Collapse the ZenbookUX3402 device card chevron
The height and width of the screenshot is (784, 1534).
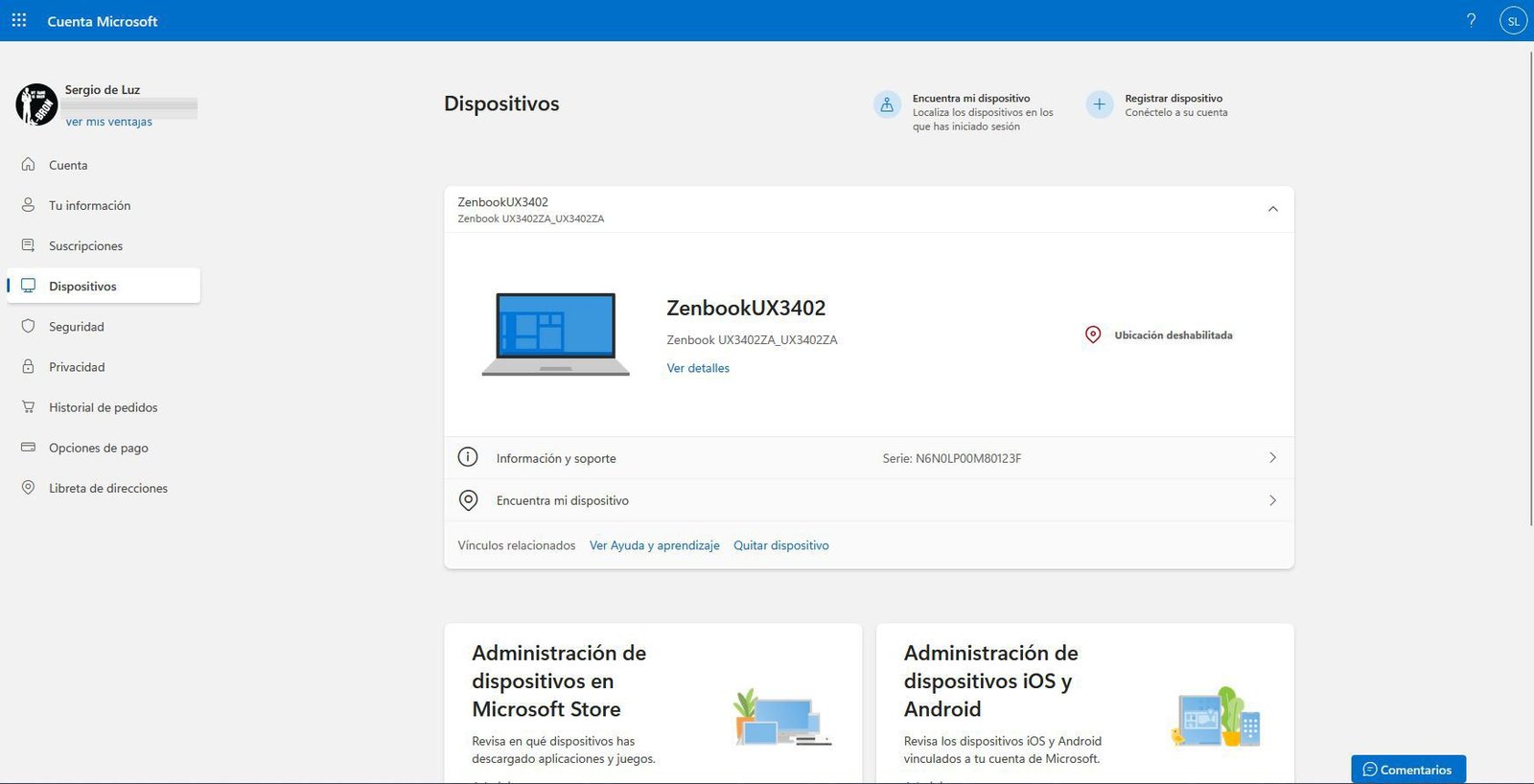coord(1272,209)
